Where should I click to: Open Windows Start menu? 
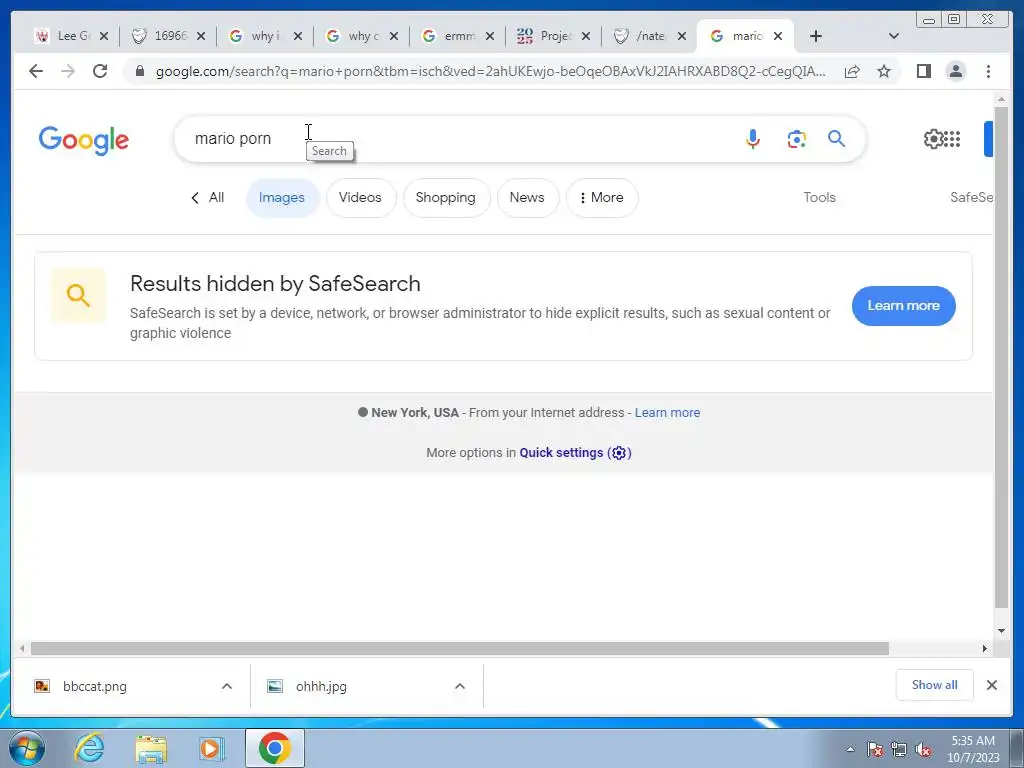click(x=27, y=748)
